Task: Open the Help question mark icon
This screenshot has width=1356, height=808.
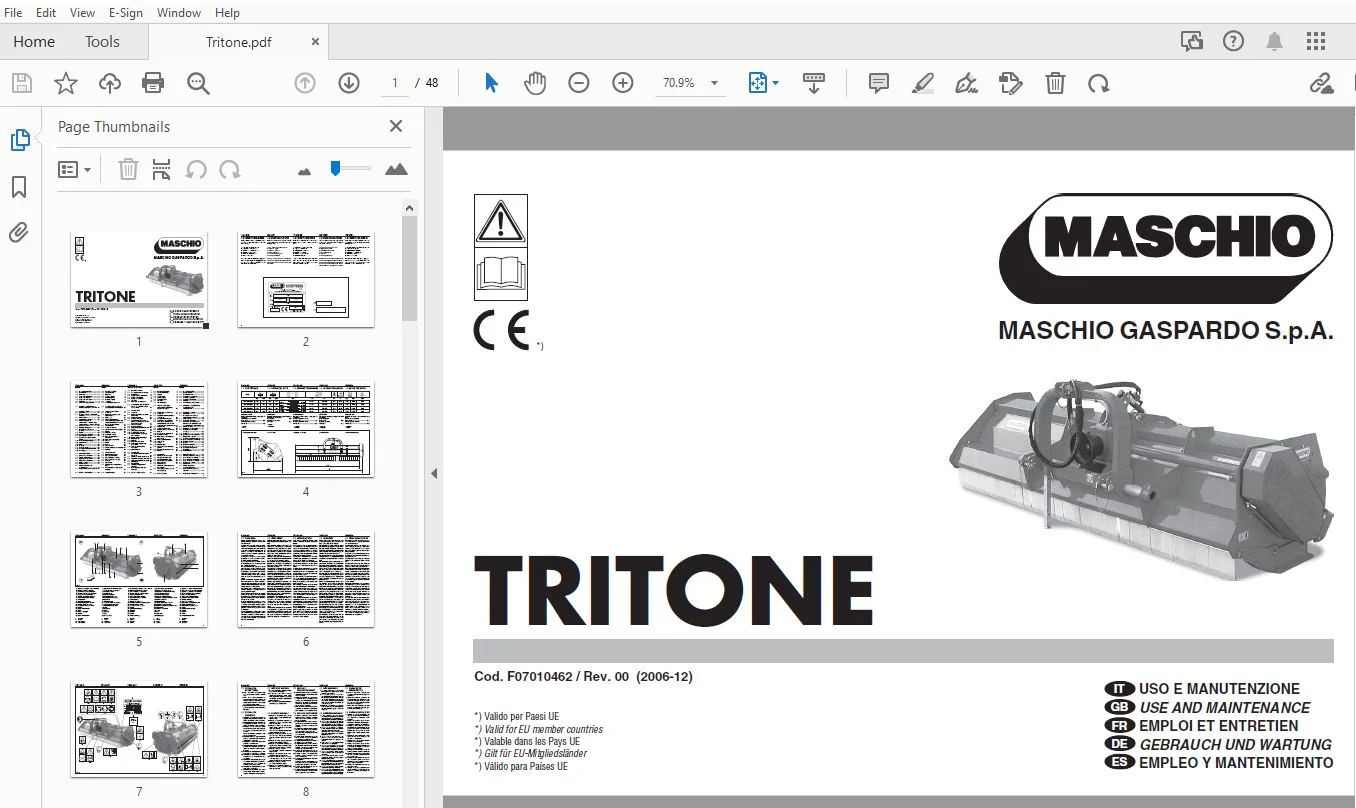Action: click(1233, 41)
